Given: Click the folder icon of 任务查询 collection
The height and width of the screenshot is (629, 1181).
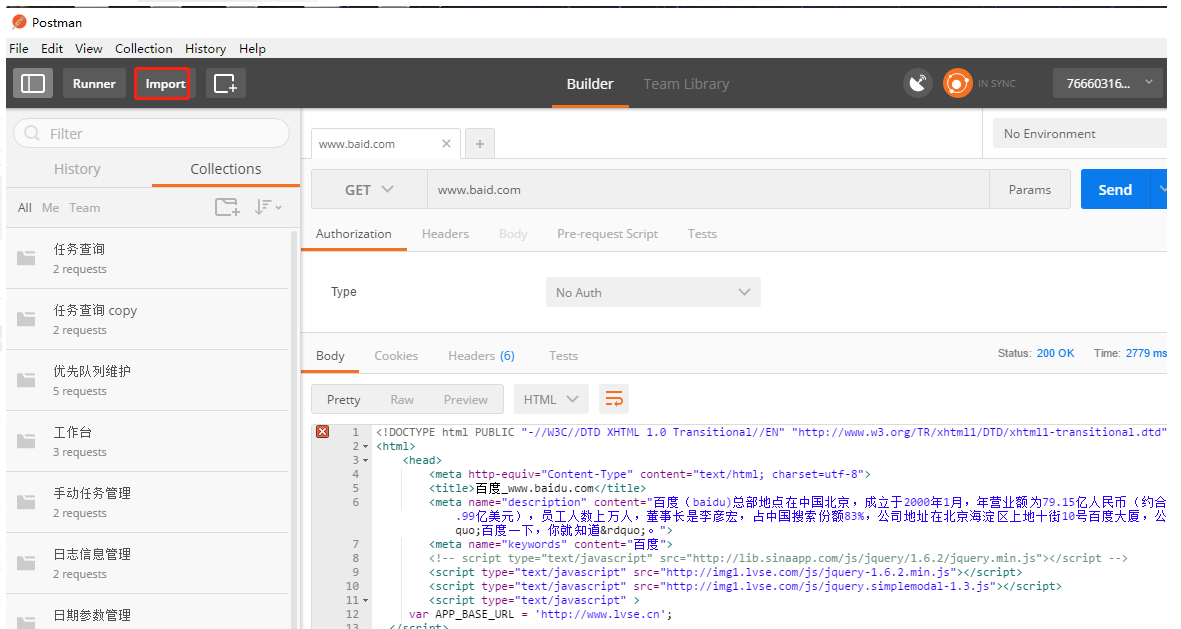Looking at the screenshot, I should click(26, 258).
